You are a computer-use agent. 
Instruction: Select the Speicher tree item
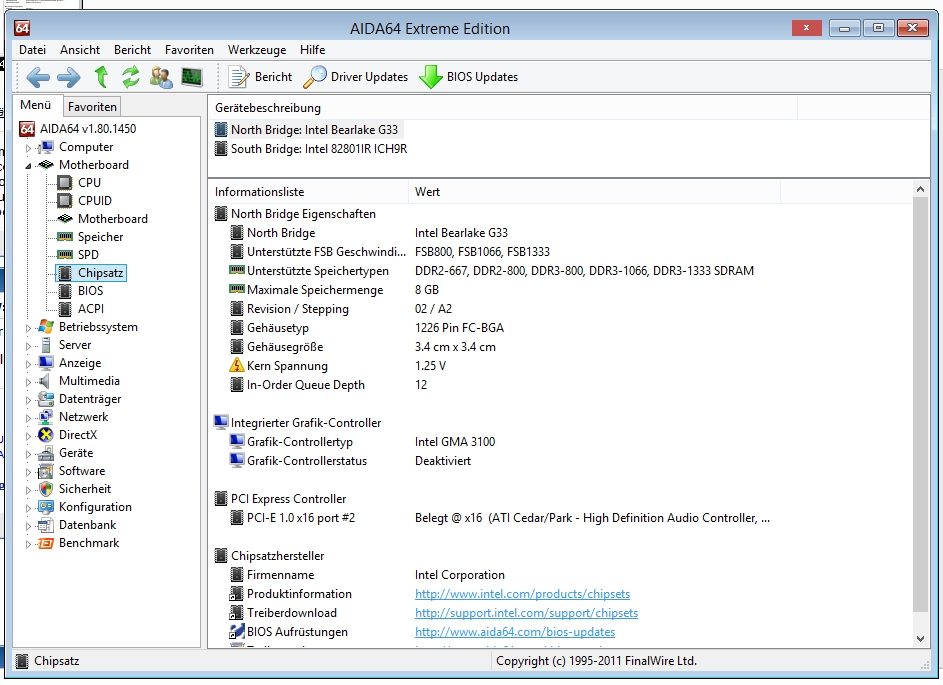100,237
